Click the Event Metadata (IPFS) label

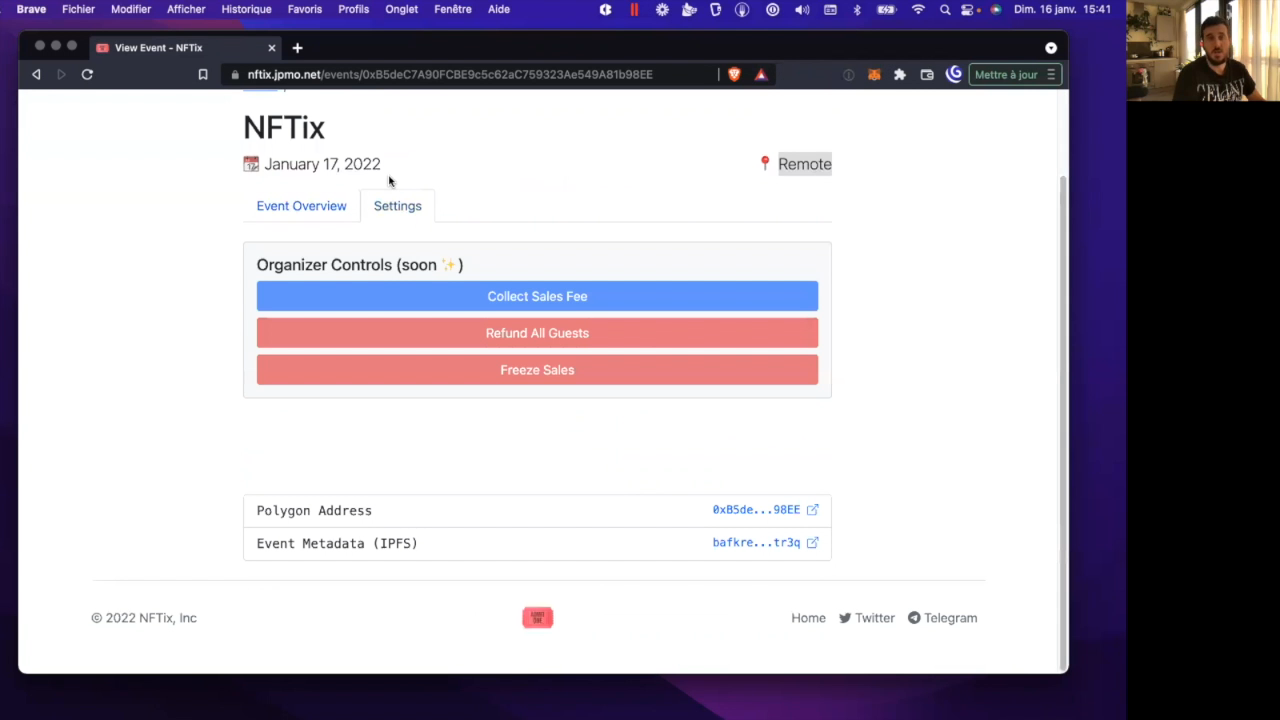(x=337, y=543)
